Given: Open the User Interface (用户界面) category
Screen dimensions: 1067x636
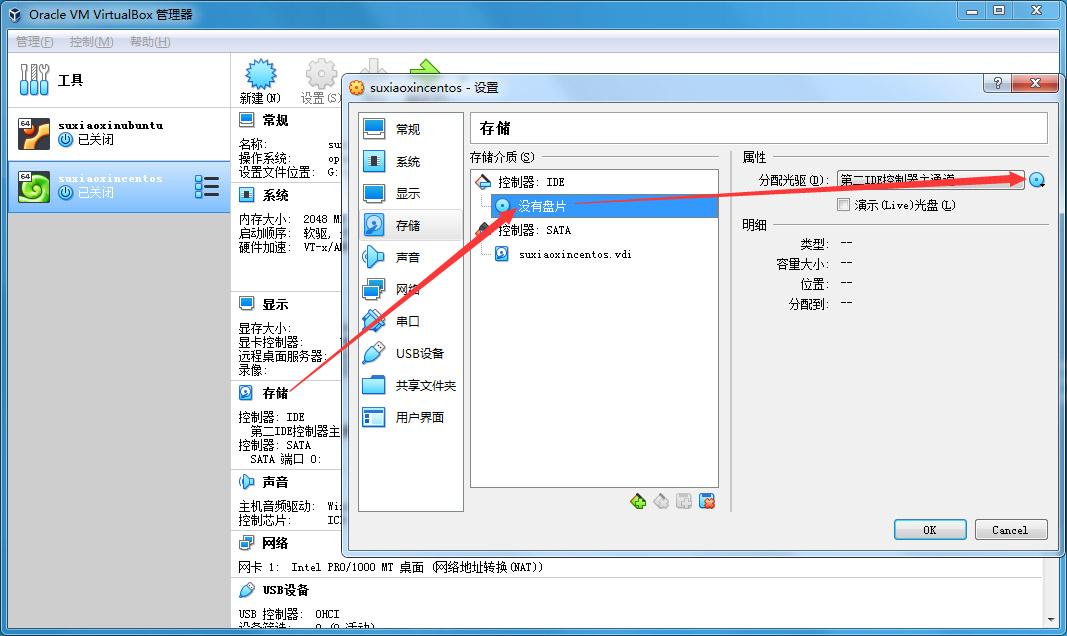Looking at the screenshot, I should coord(410,417).
